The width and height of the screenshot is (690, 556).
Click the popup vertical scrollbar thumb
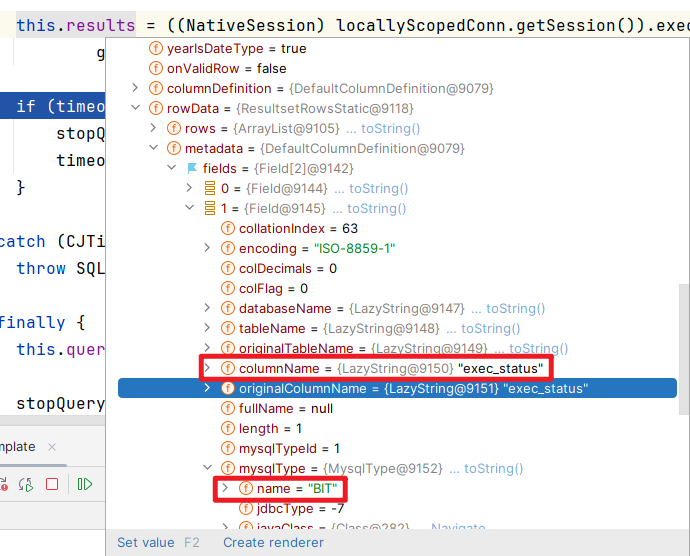pyautogui.click(x=684, y=349)
